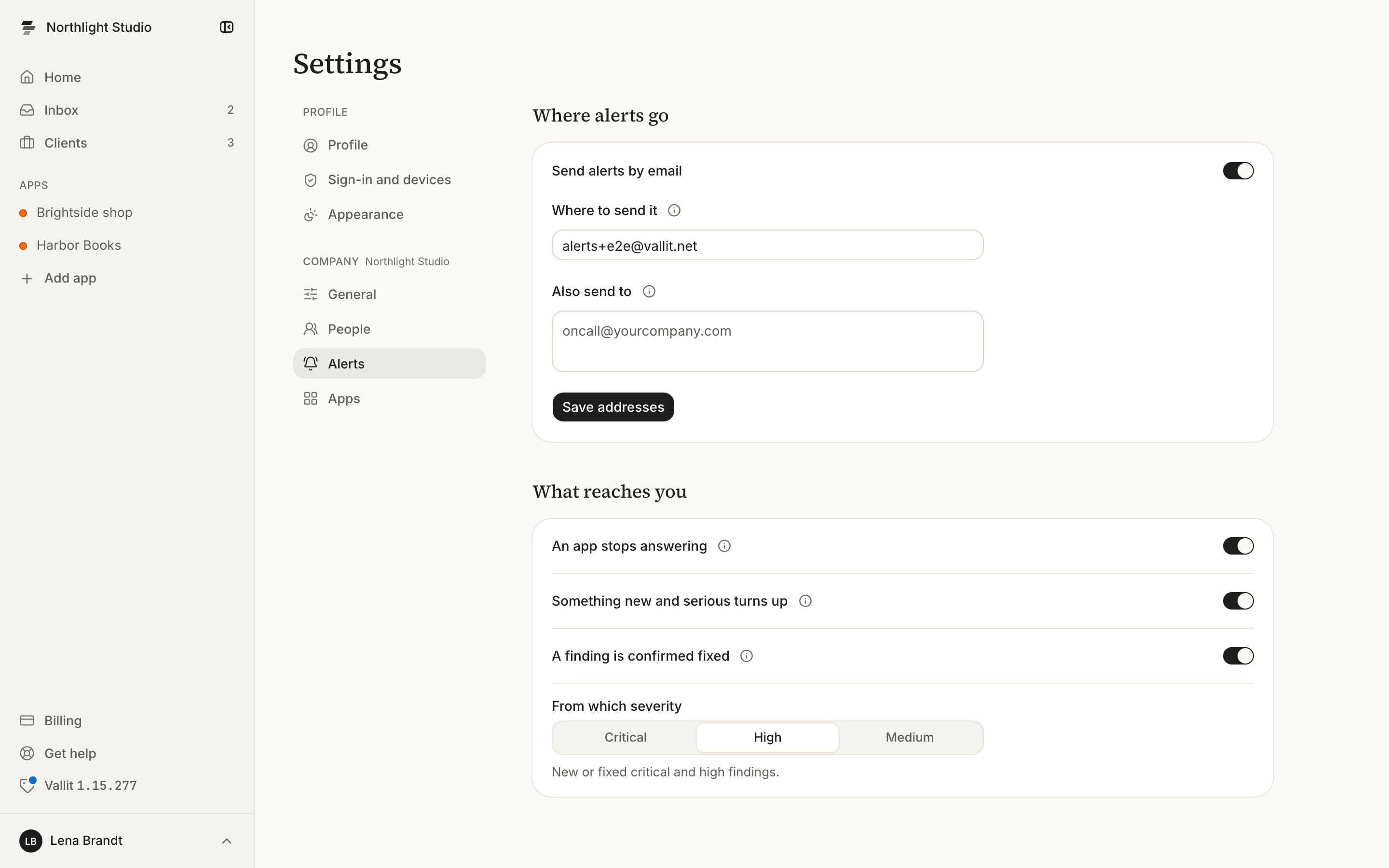Click the Vallit version shield icon
Image resolution: width=1389 pixels, height=868 pixels.
(x=27, y=786)
